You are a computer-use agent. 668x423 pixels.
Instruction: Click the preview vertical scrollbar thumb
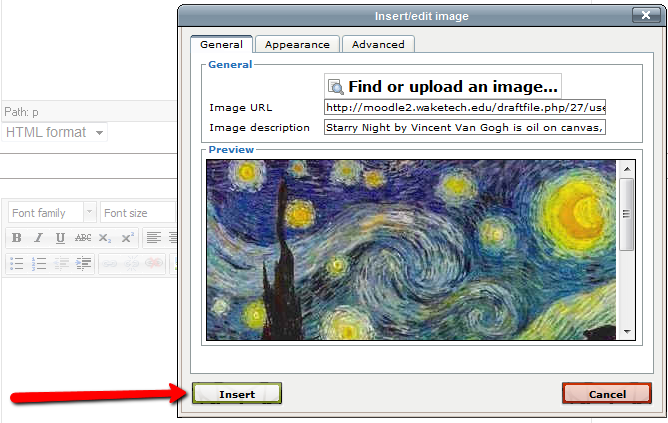(626, 214)
